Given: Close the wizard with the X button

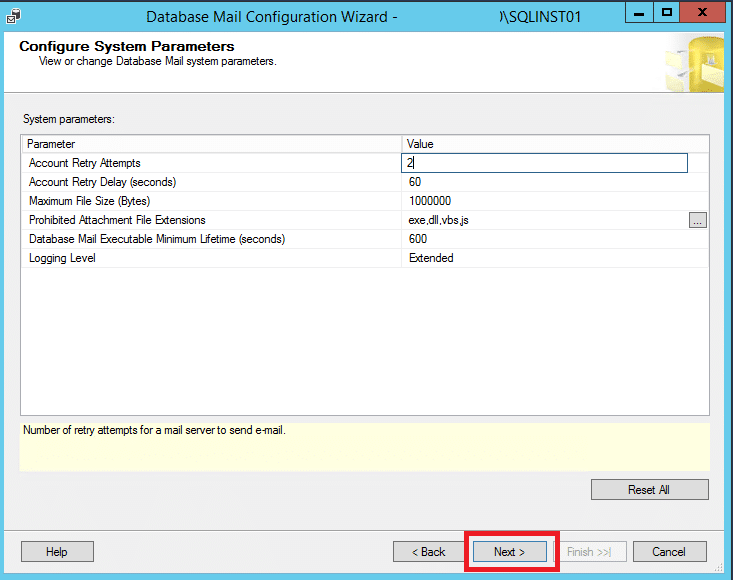Looking at the screenshot, I should click(x=702, y=13).
